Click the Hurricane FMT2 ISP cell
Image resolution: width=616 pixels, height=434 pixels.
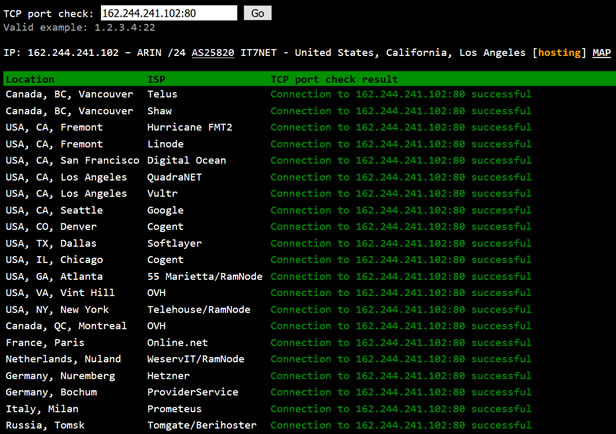190,128
